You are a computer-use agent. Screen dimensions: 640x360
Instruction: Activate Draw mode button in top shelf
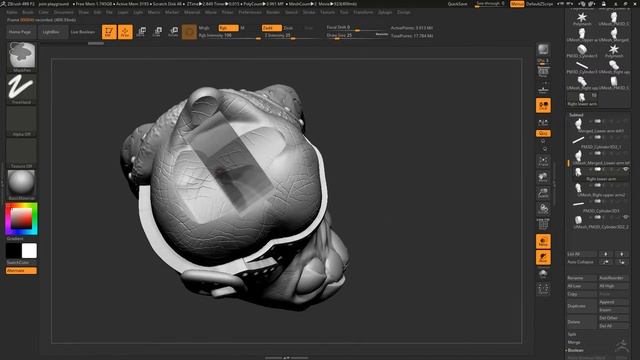point(125,32)
